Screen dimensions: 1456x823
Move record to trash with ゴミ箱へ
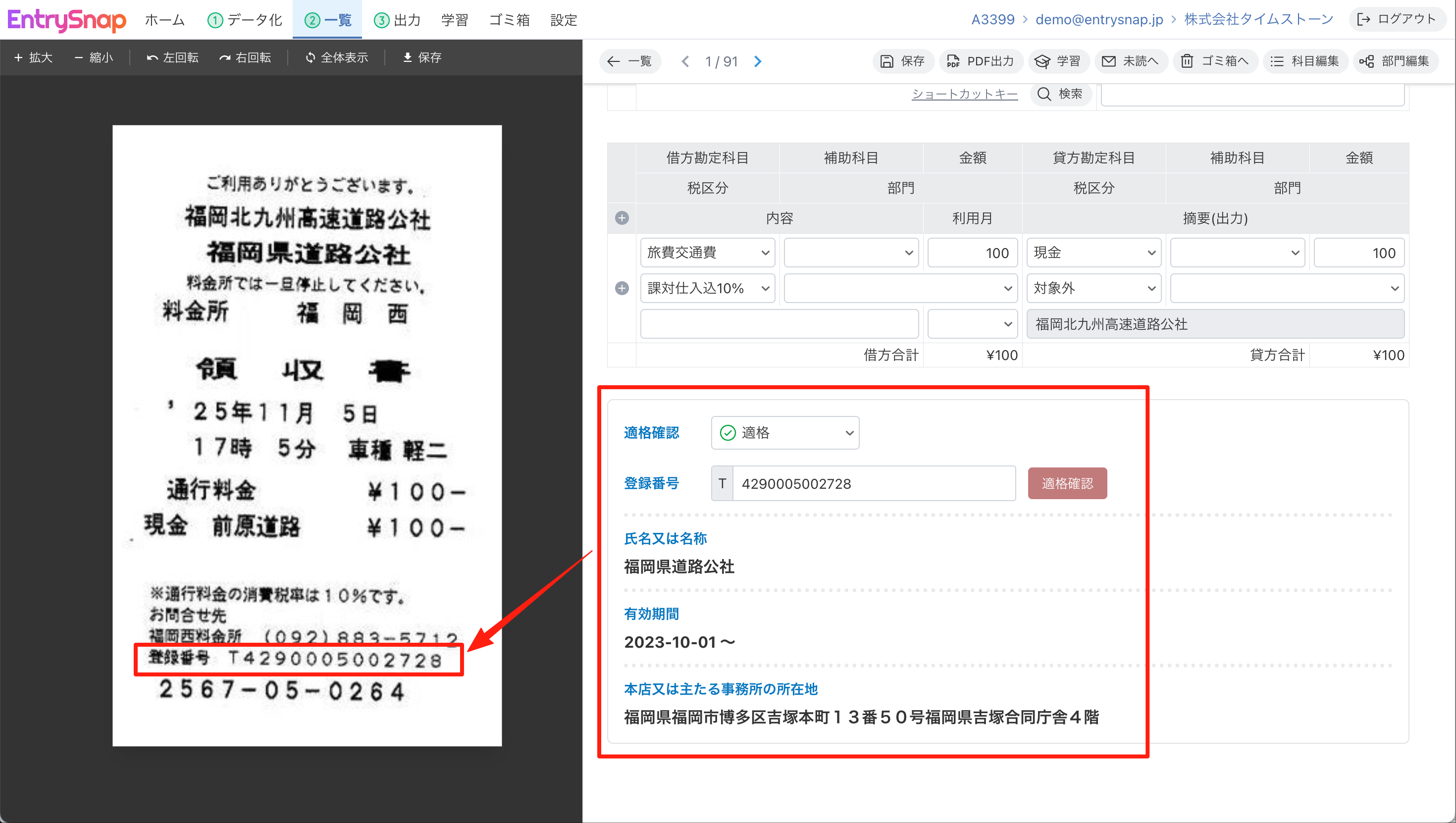1215,61
